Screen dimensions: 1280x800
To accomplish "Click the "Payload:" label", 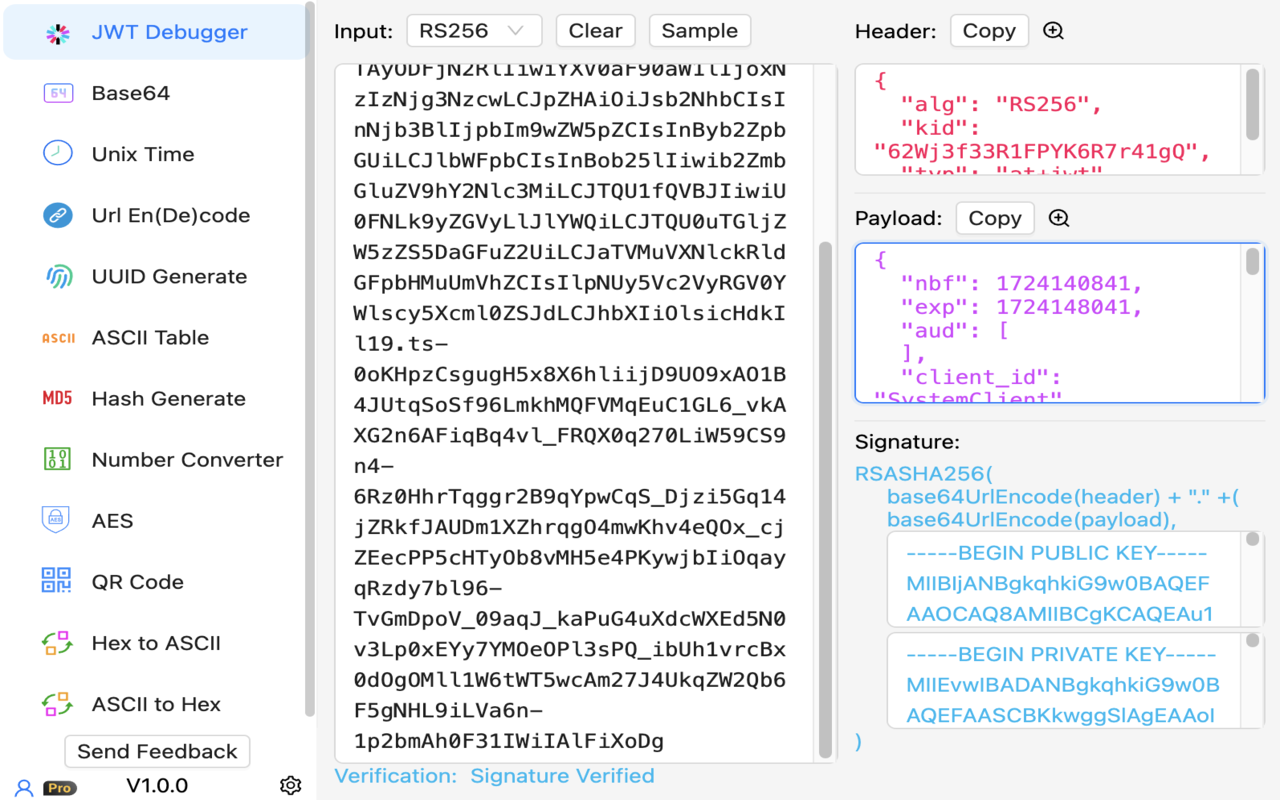I will 899,218.
